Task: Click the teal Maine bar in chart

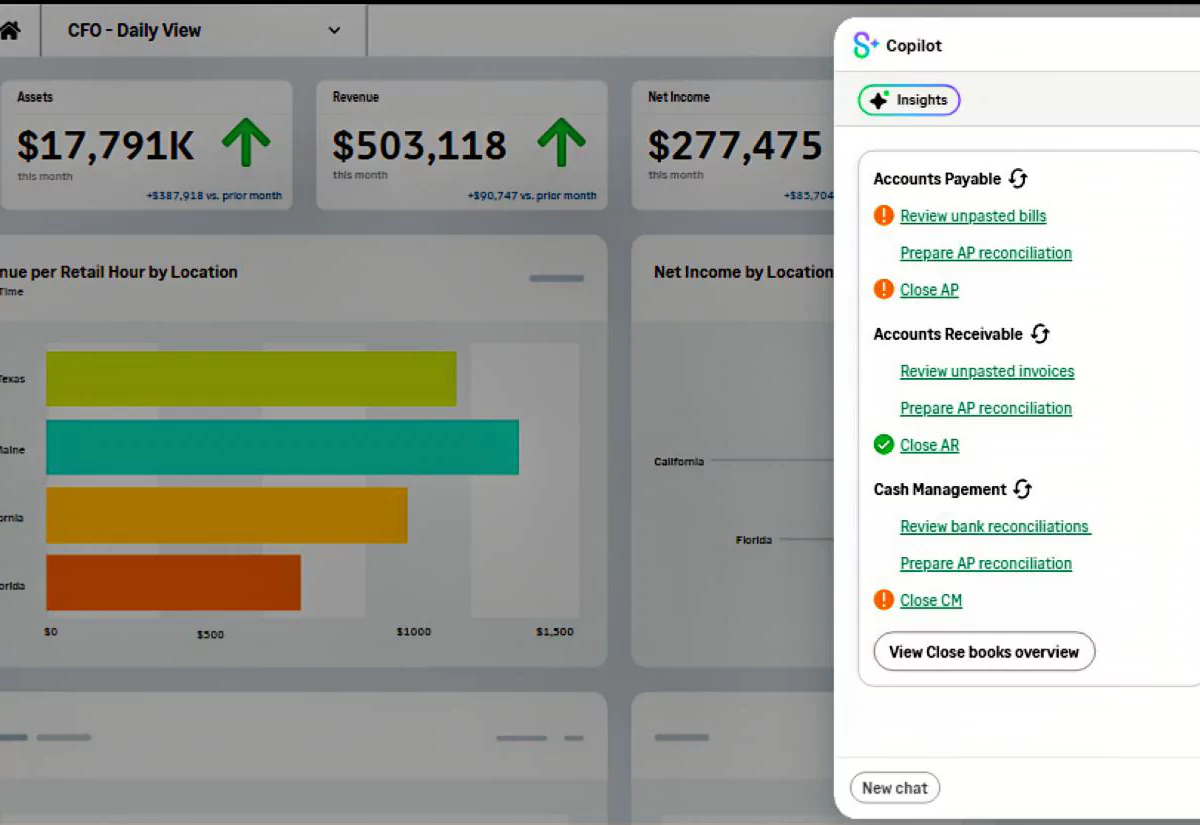Action: pos(282,447)
